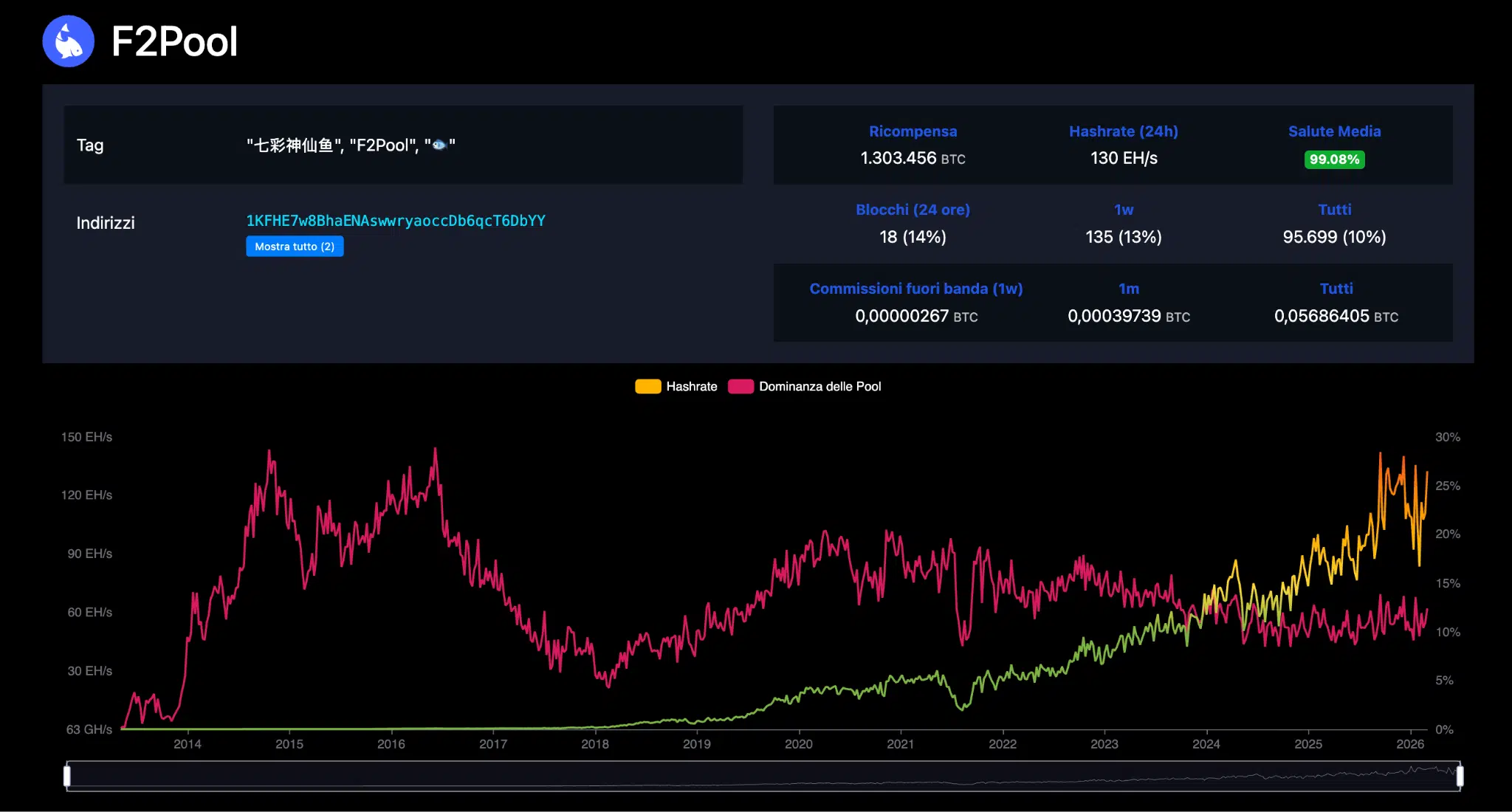1512x812 pixels.
Task: Click the green Salute Media badge showing 99.08%
Action: [x=1334, y=159]
